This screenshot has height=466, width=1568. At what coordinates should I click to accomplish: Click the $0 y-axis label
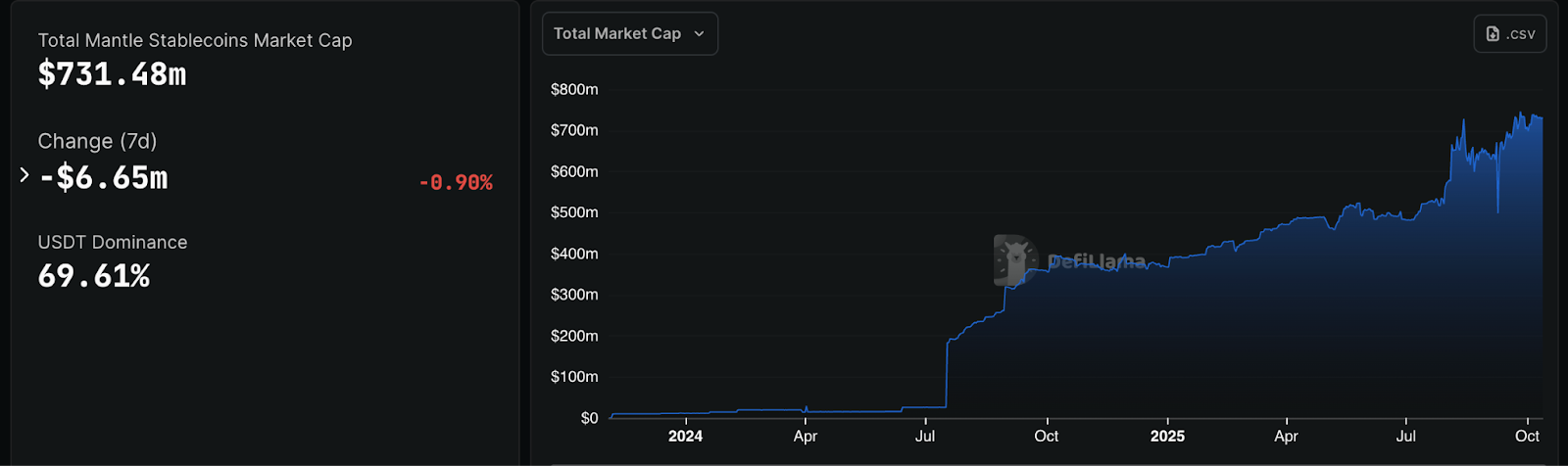tap(589, 418)
